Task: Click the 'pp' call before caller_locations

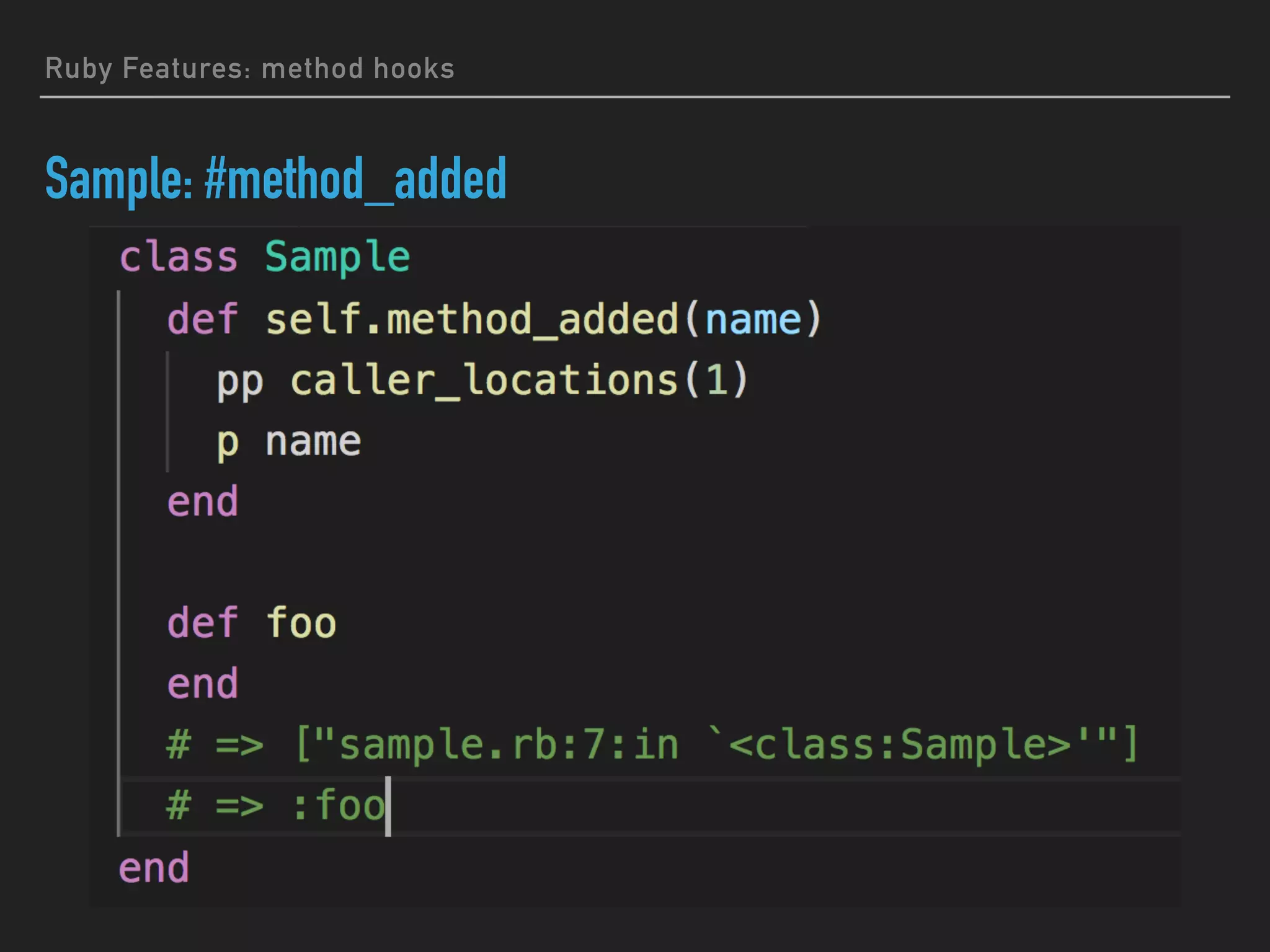Action: (x=240, y=381)
